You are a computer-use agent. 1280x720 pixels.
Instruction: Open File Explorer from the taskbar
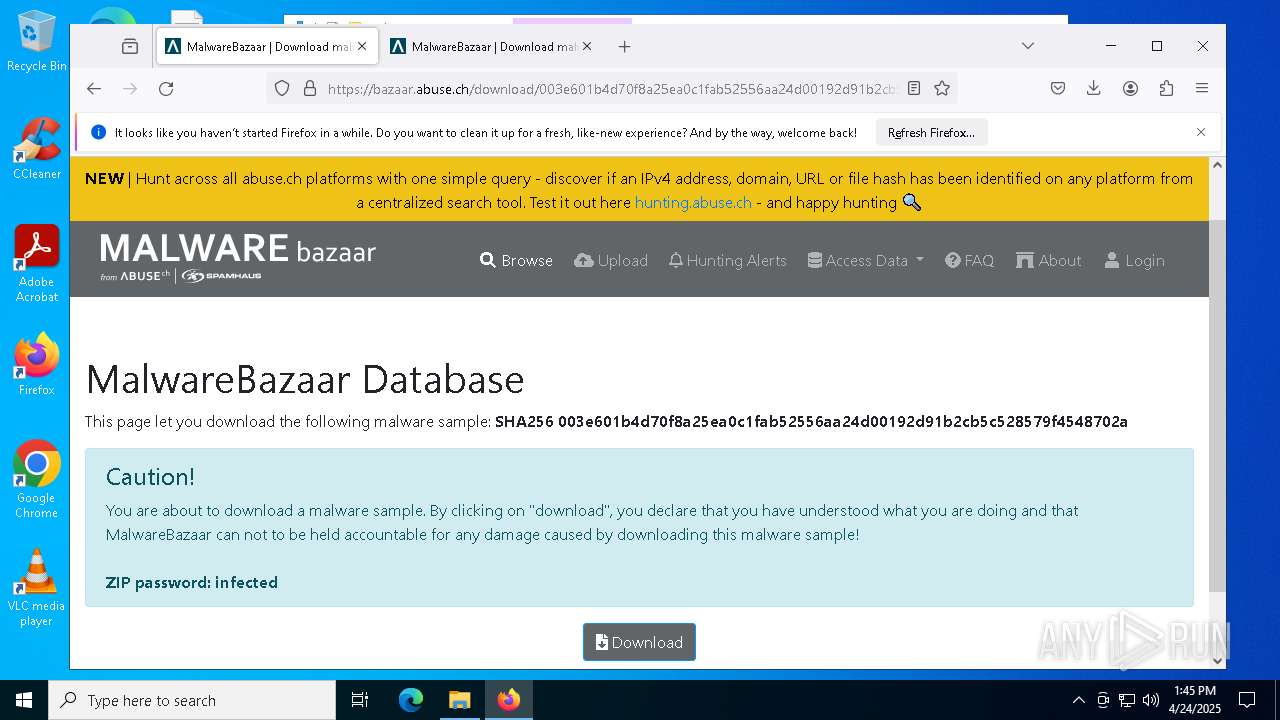(459, 700)
